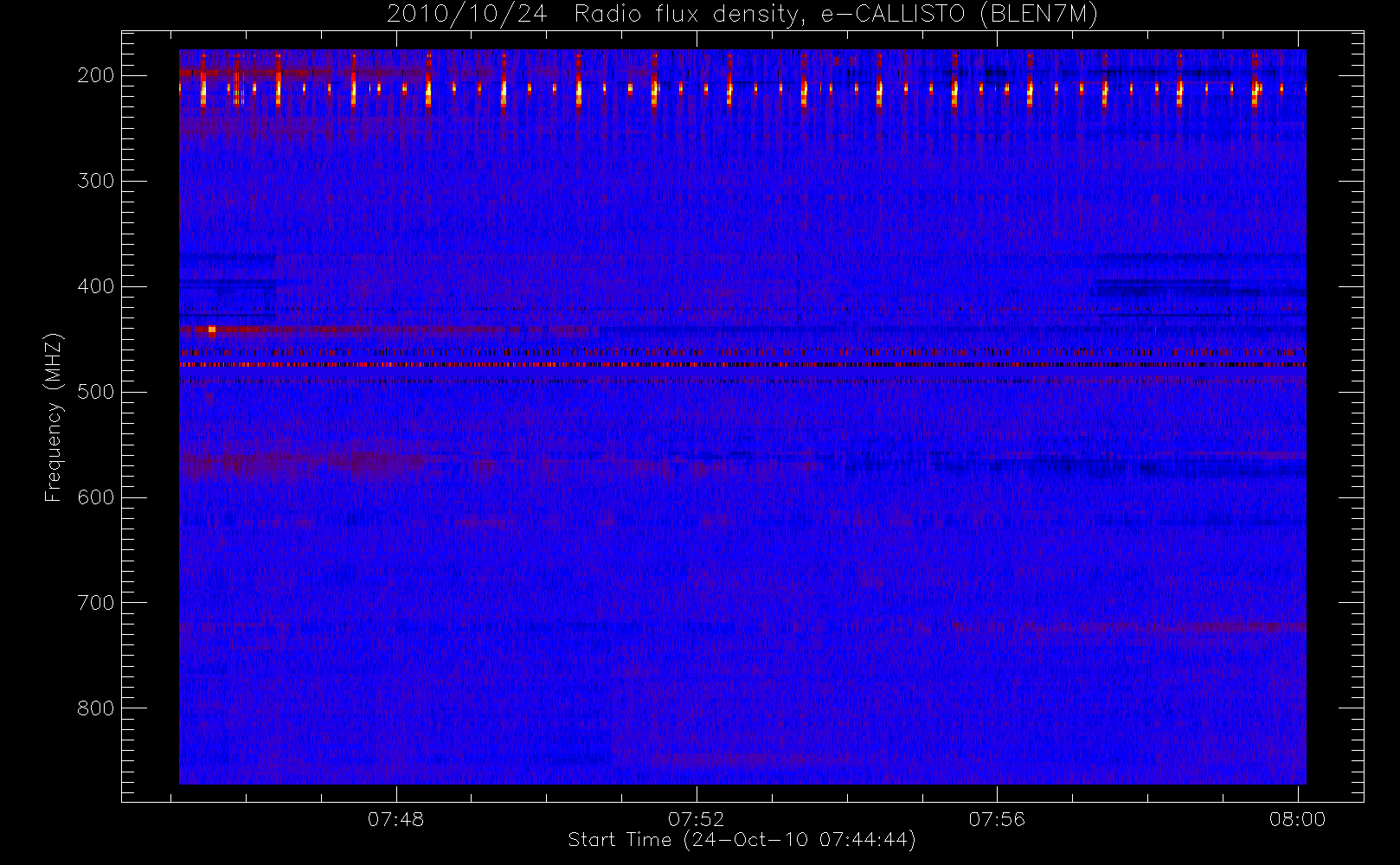Click the 'Frequency (MHZ)' axis label
The height and width of the screenshot is (865, 1400).
54,417
